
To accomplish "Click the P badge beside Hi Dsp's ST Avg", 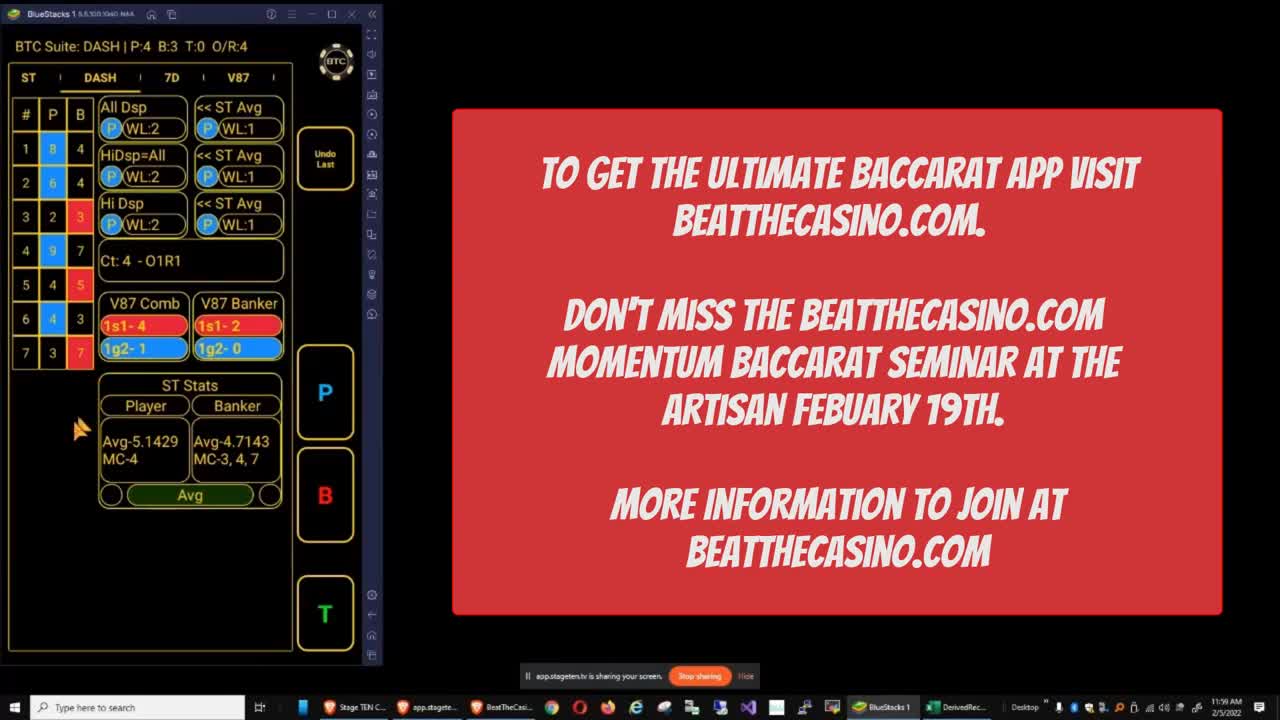I will click(207, 224).
